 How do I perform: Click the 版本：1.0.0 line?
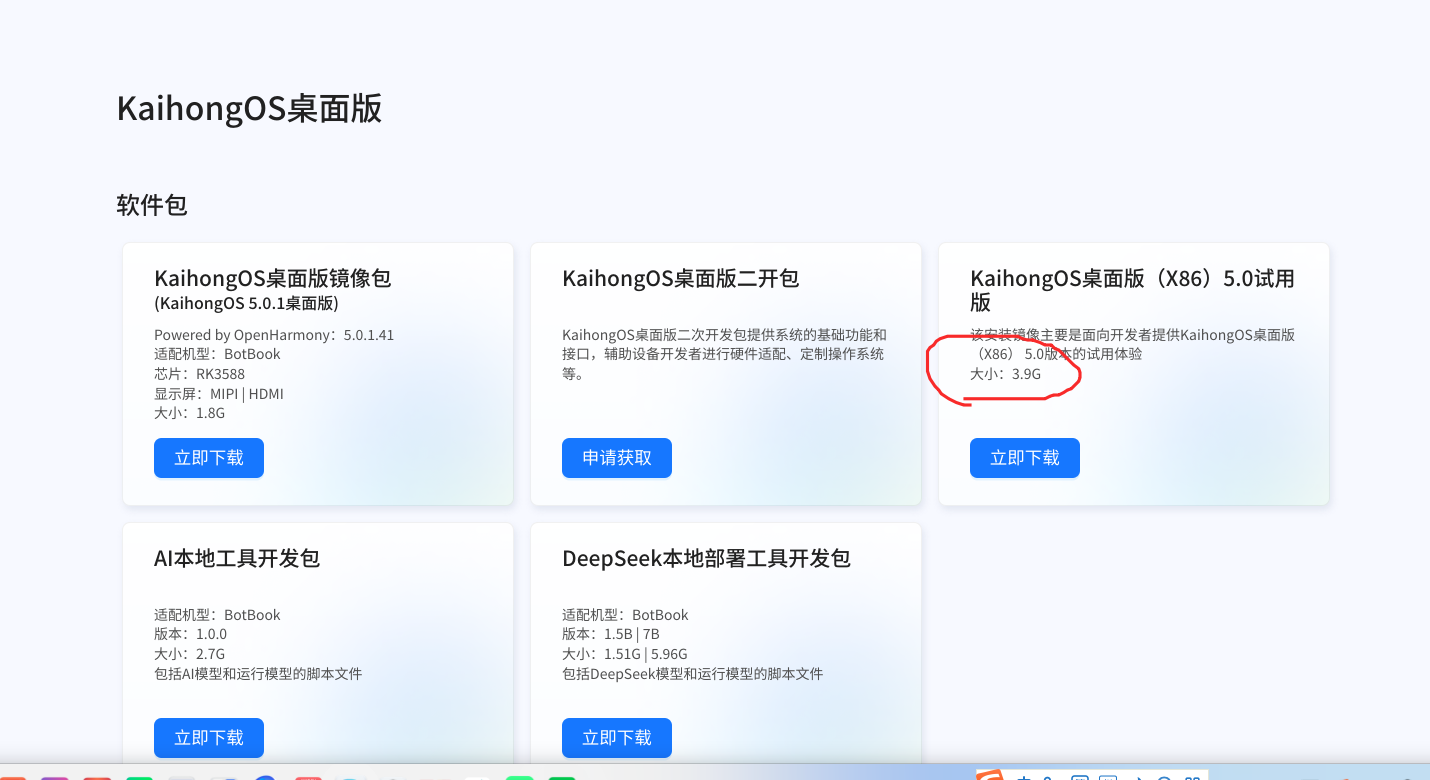pos(190,634)
